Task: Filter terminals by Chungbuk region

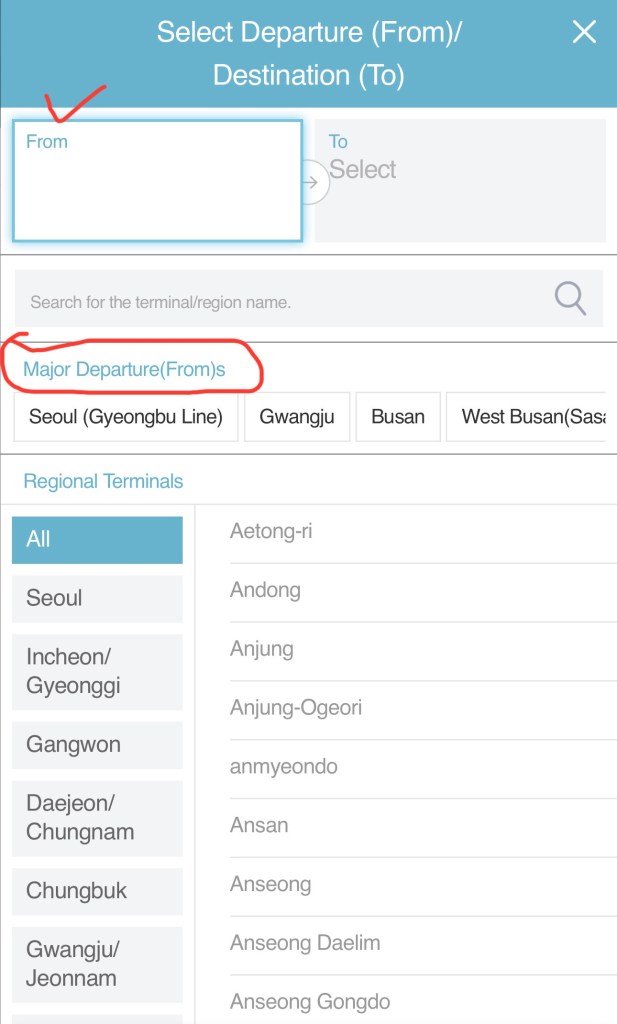Action: [x=97, y=891]
